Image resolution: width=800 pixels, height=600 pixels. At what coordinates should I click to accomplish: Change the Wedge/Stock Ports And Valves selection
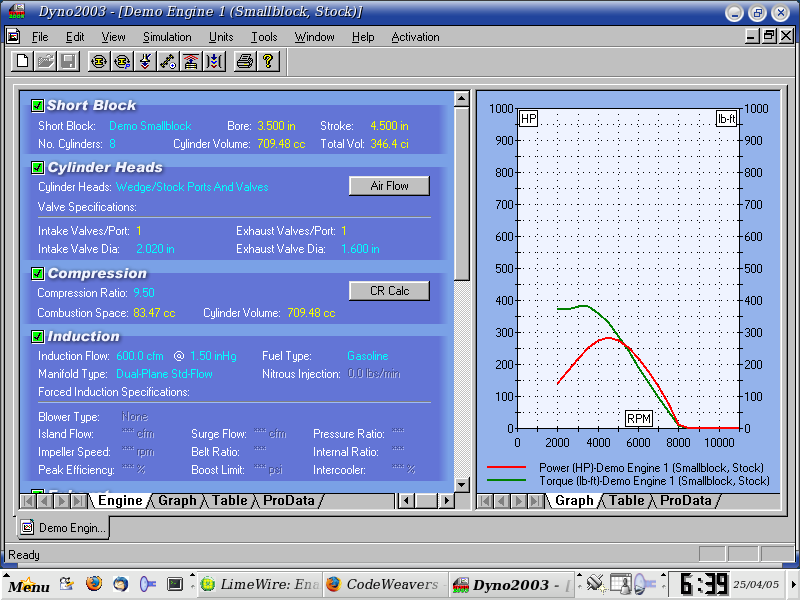[192, 187]
